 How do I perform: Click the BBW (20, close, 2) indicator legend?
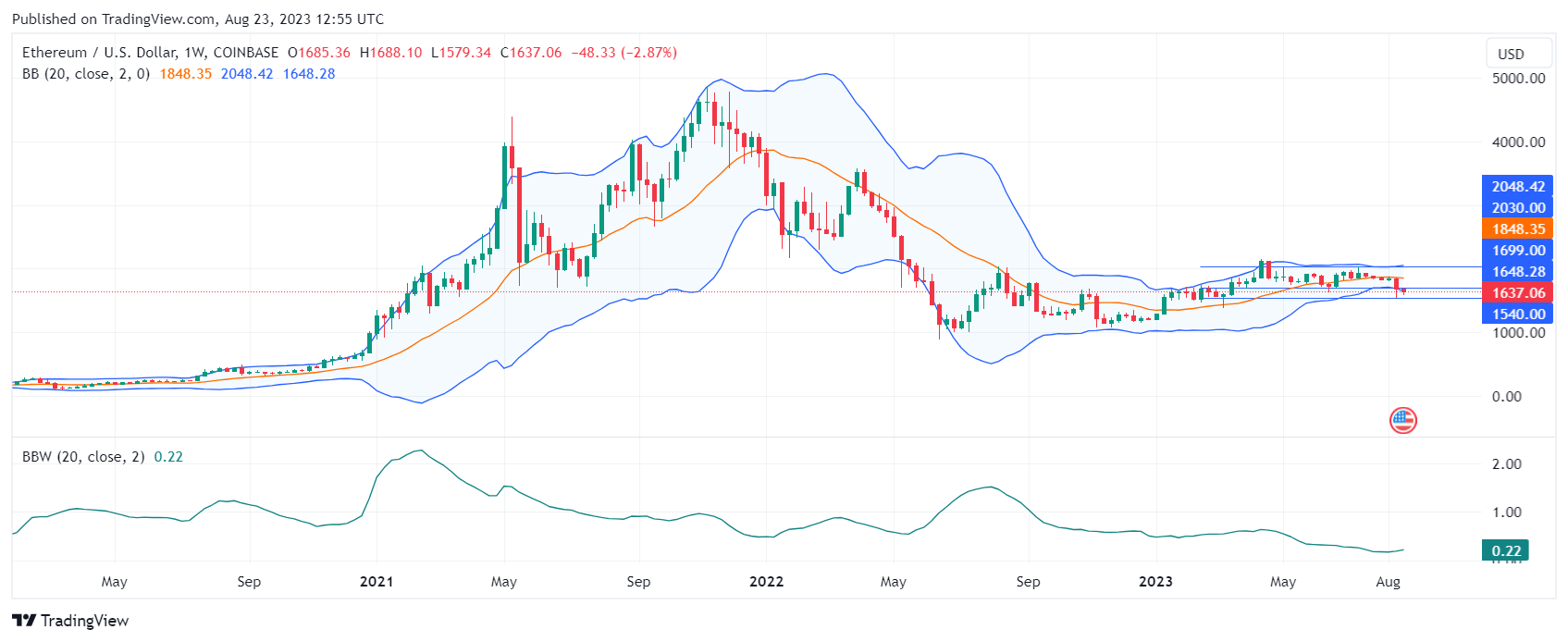coord(83,457)
